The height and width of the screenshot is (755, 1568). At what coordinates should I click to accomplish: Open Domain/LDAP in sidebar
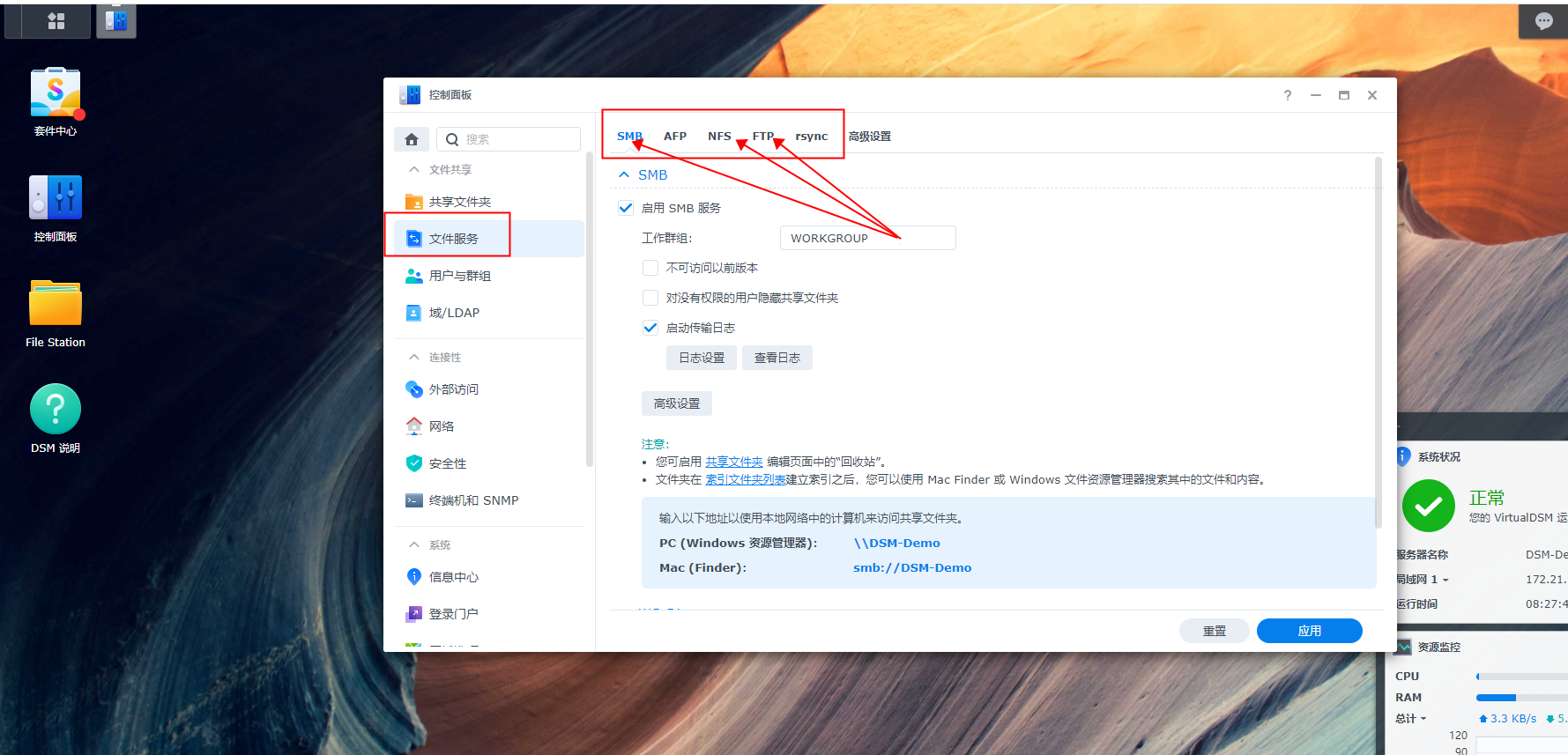[488, 313]
